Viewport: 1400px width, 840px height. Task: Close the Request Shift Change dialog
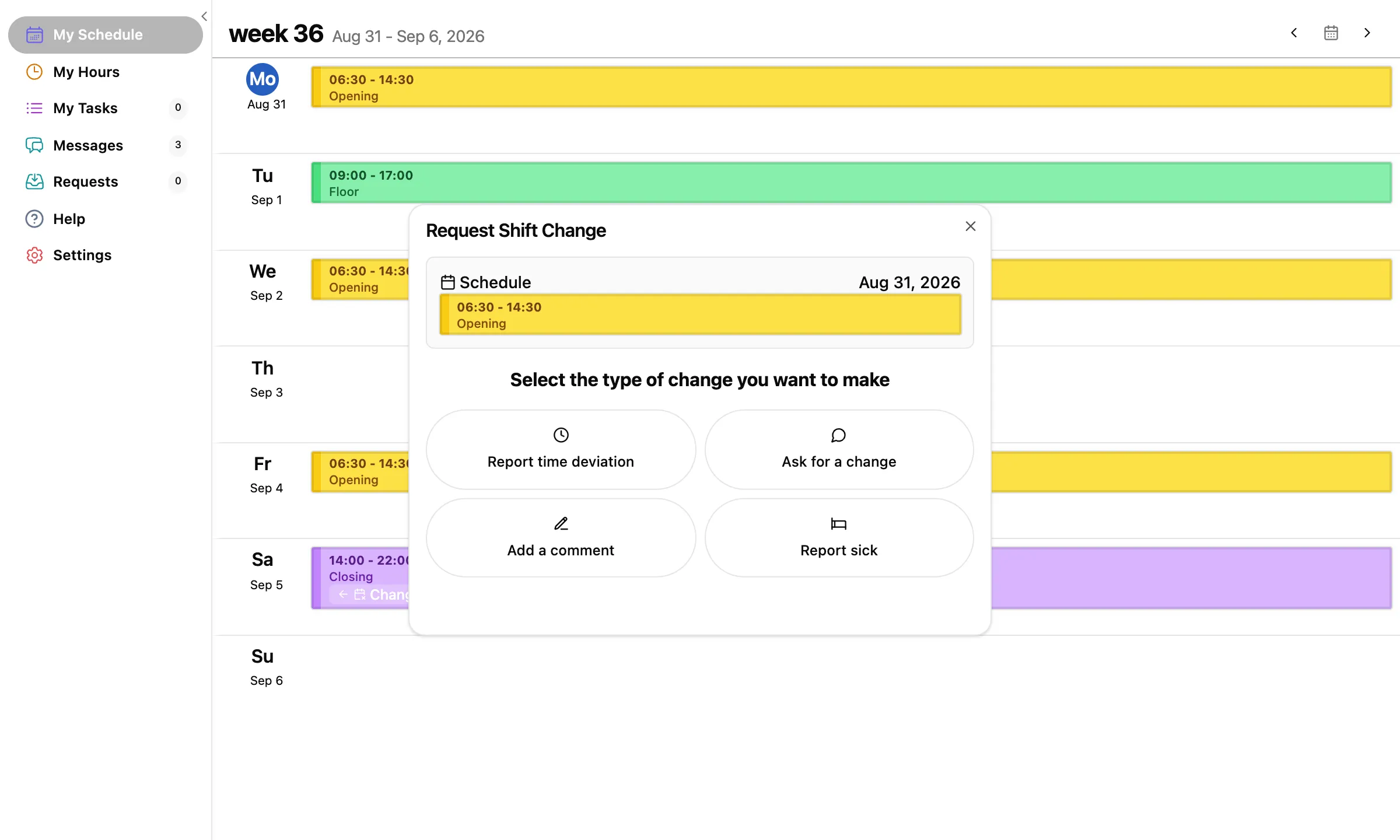pos(970,226)
